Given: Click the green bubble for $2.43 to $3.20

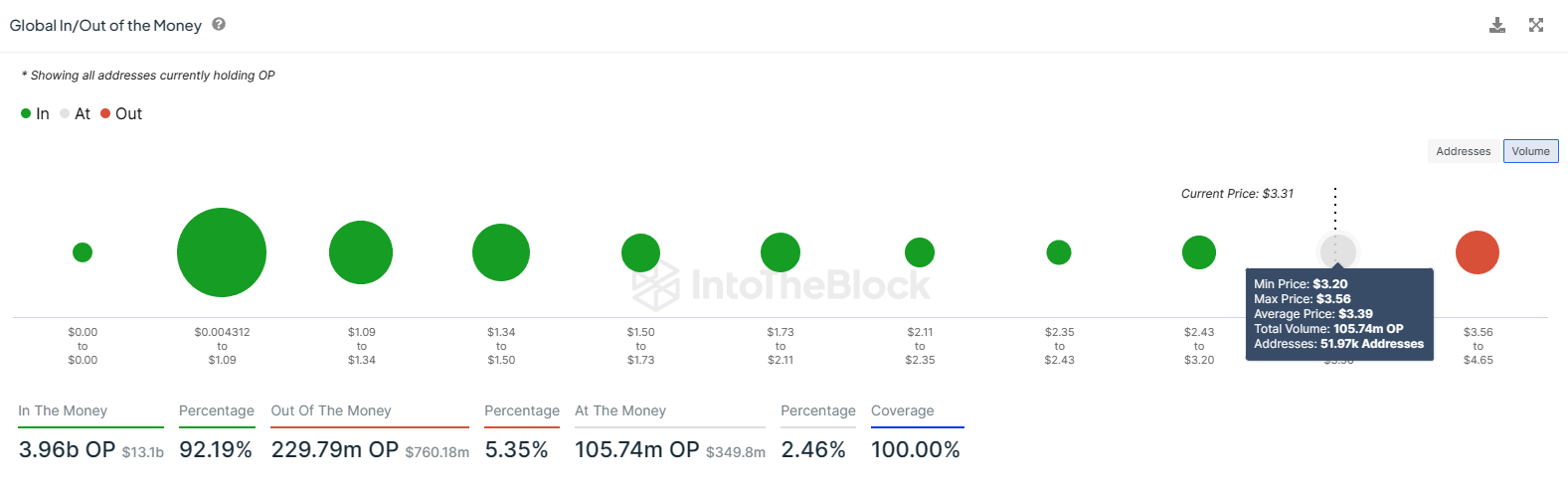Looking at the screenshot, I should coord(1199,252).
